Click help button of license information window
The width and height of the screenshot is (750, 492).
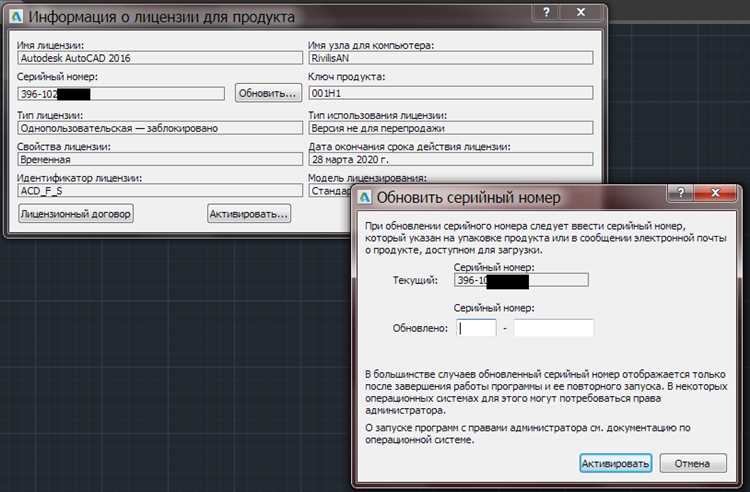click(547, 12)
